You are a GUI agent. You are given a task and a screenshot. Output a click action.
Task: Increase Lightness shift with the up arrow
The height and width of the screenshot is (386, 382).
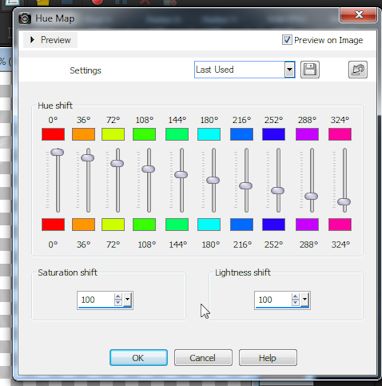tap(295, 296)
